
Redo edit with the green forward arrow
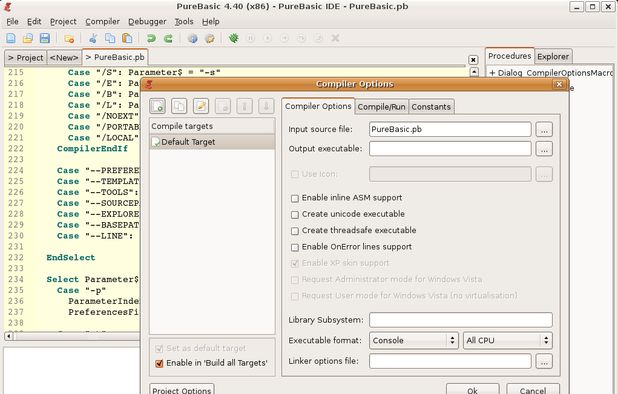pos(168,38)
